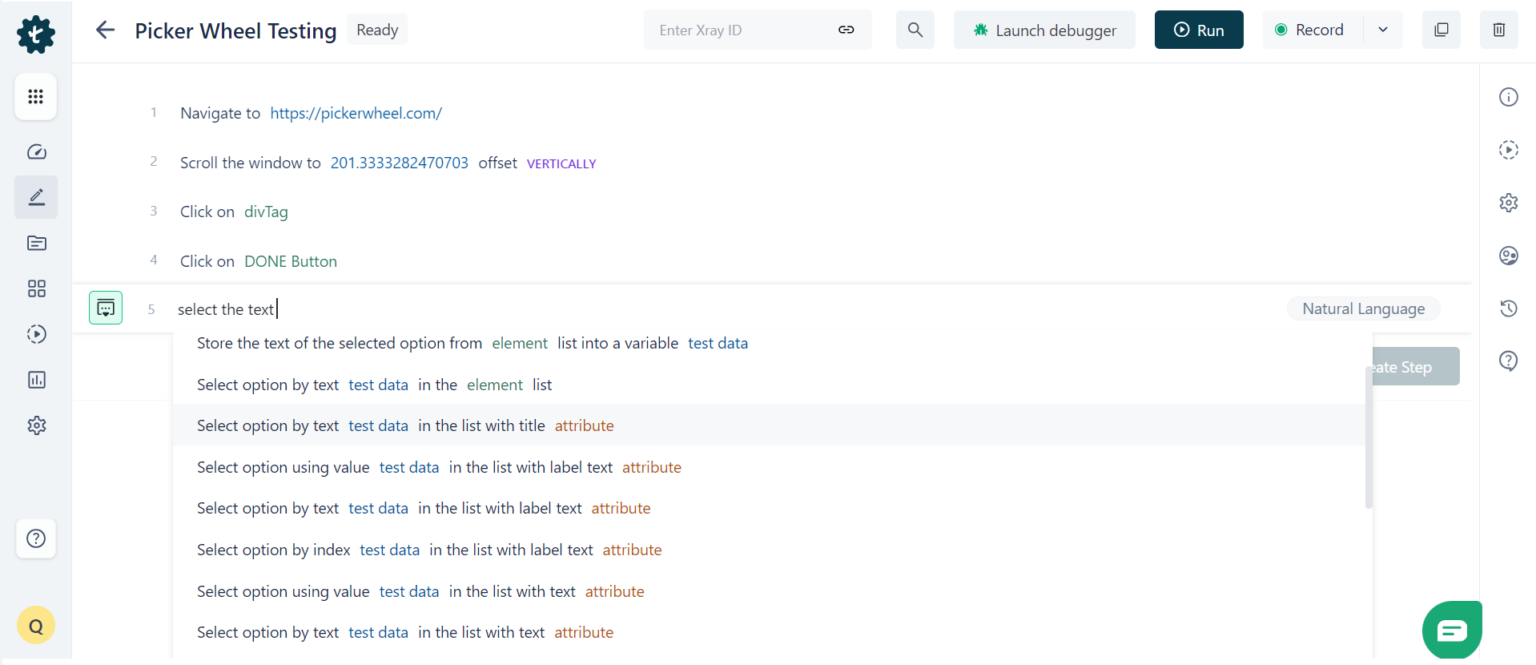Open the dashboard speedometer icon in left sidebar
This screenshot has height=665, width=1536.
click(36, 151)
